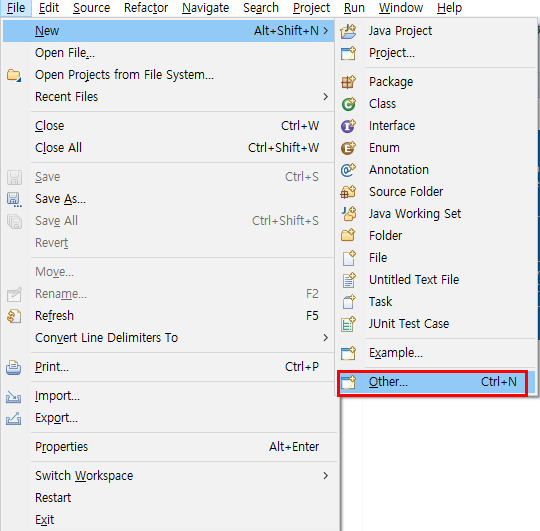The height and width of the screenshot is (531, 540).
Task: Open the Edit menu
Action: point(49,8)
